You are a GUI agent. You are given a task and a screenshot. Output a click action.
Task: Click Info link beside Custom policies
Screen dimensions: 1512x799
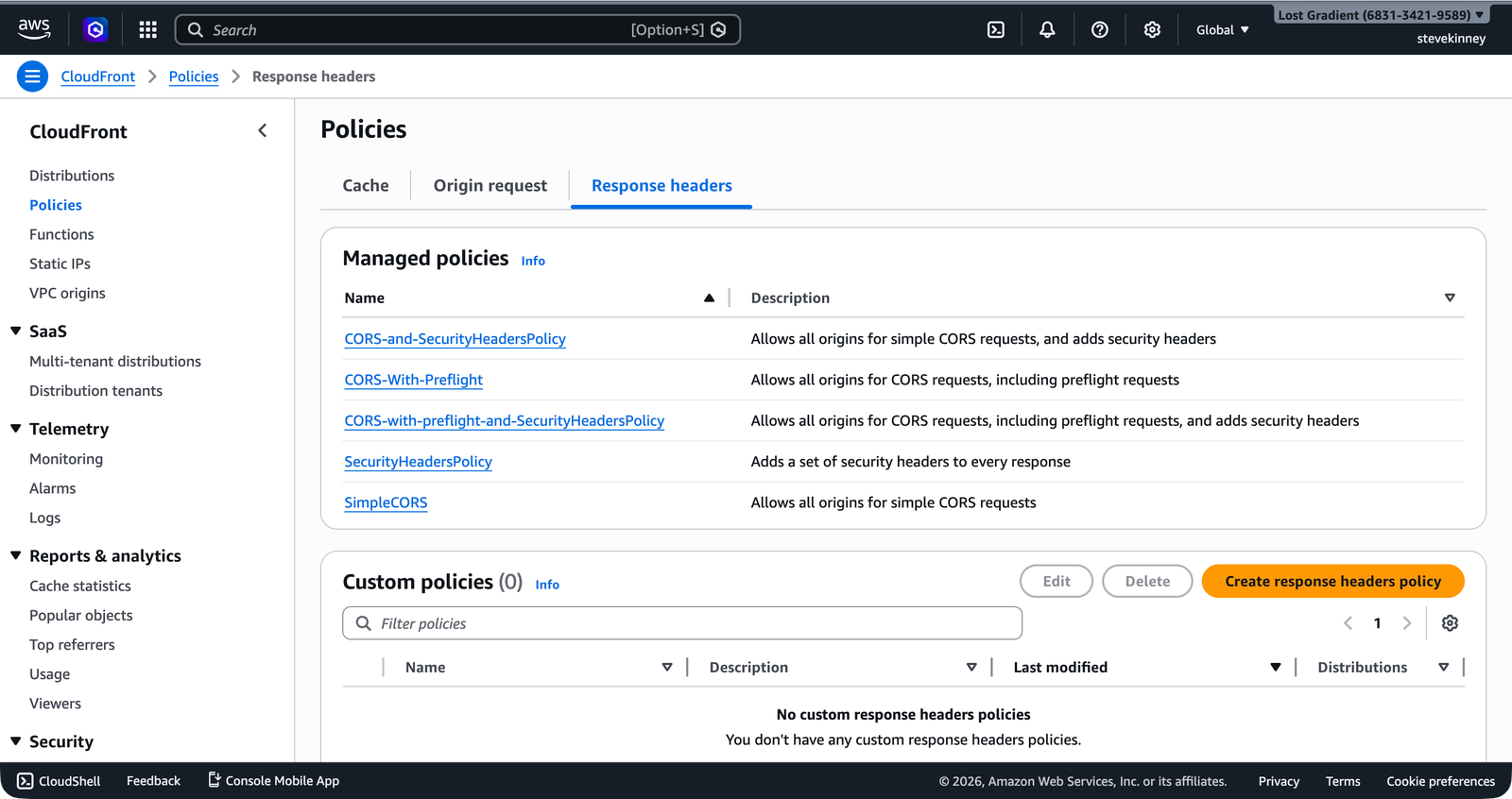[x=547, y=585]
